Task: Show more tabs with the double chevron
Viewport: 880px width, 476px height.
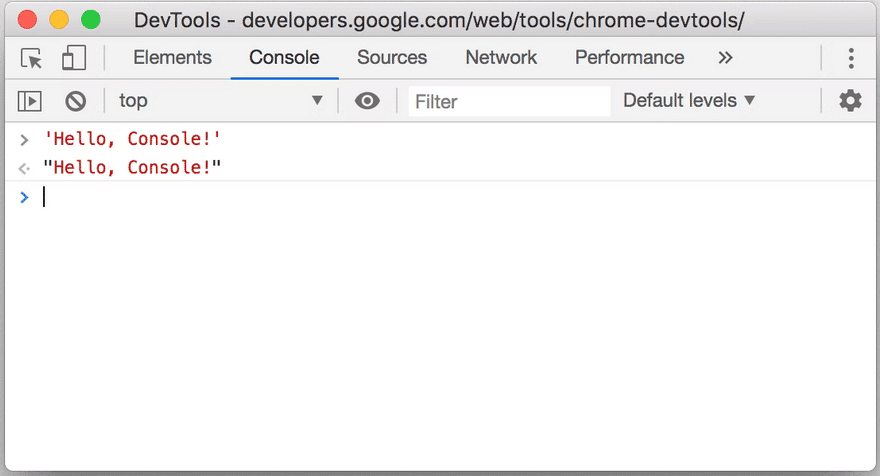Action: coord(726,58)
